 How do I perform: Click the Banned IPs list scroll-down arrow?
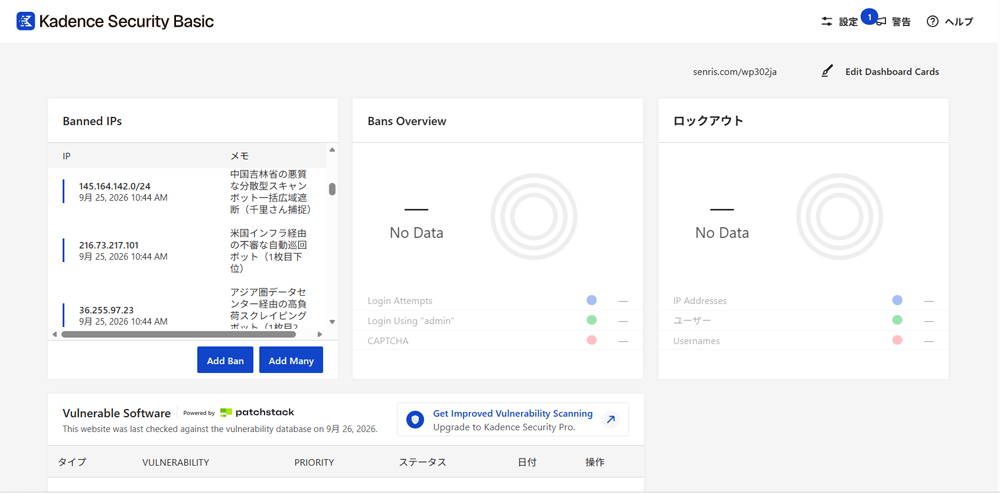332,322
